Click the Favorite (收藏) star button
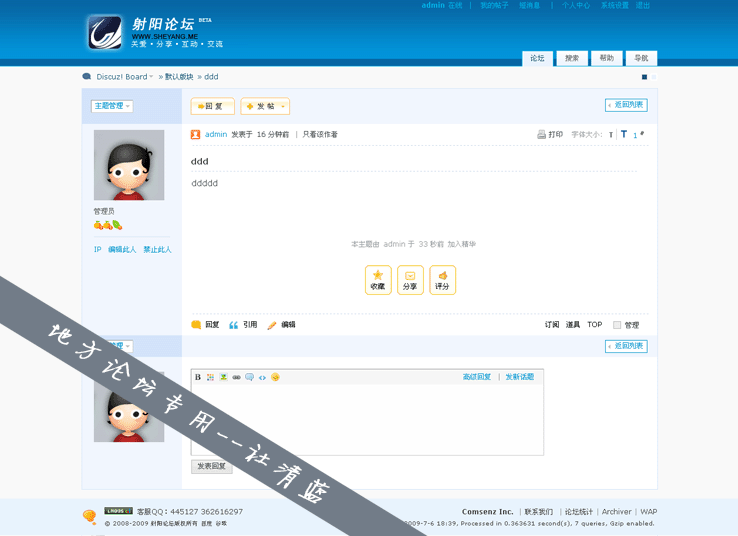The width and height of the screenshot is (738, 536). pos(378,280)
